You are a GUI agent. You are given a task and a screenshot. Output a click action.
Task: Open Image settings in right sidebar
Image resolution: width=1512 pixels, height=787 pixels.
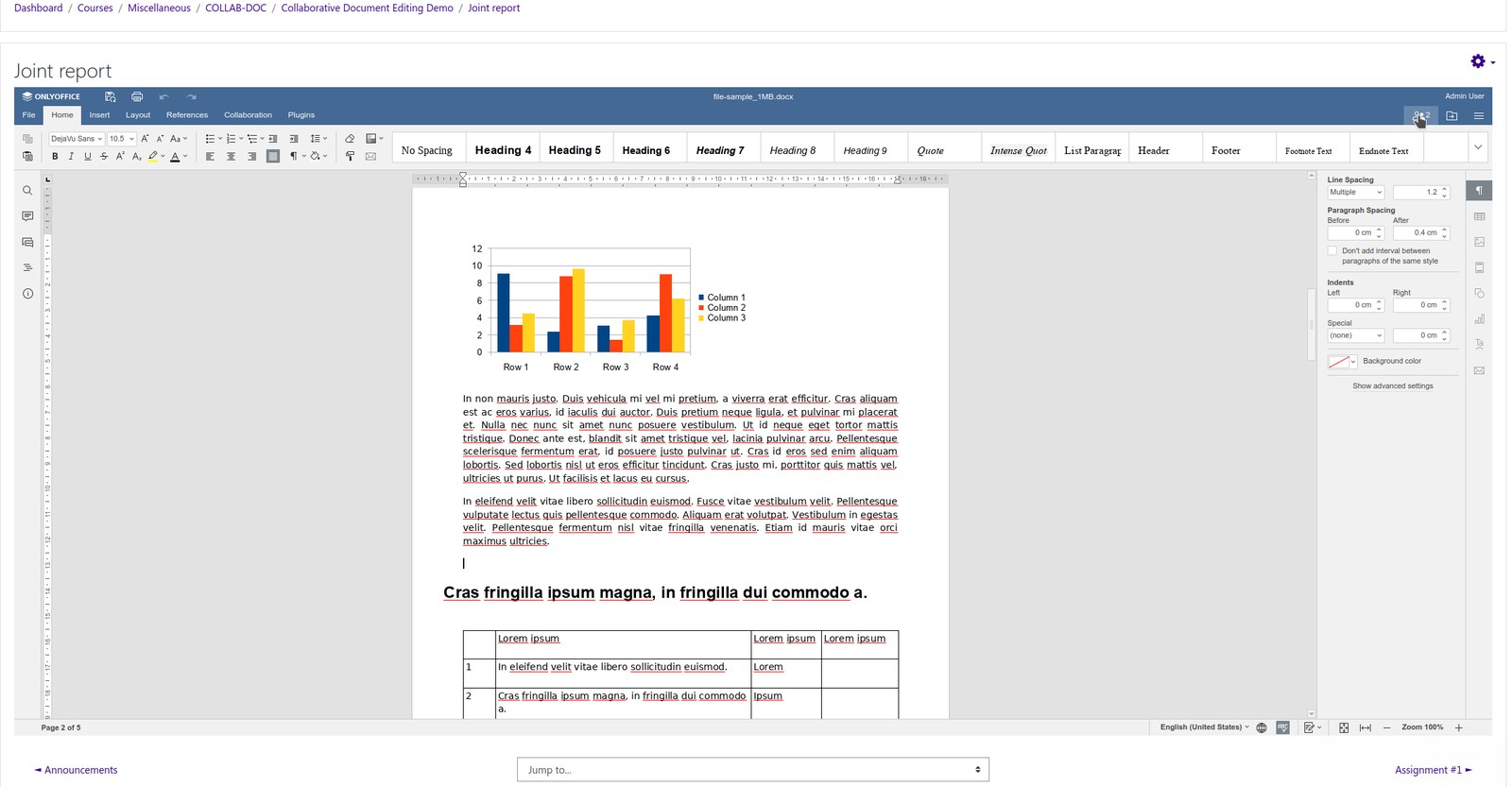tap(1479, 242)
